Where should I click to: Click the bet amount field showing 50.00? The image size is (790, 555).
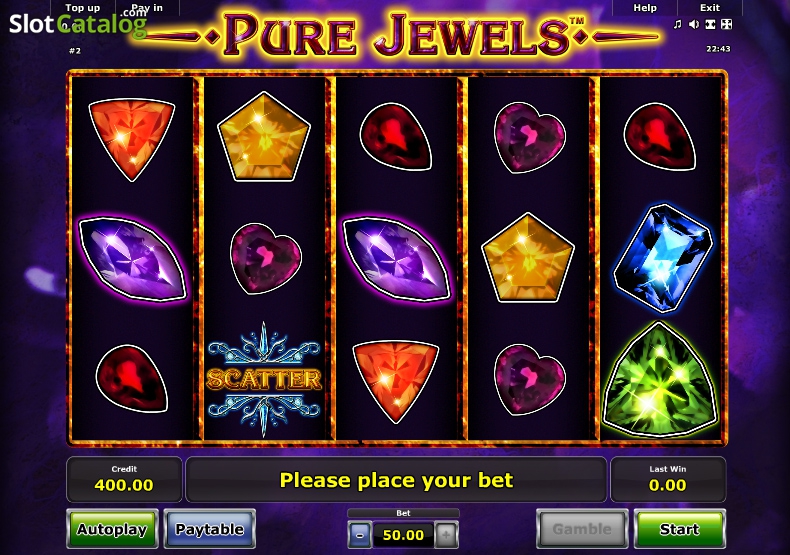pyautogui.click(x=403, y=535)
